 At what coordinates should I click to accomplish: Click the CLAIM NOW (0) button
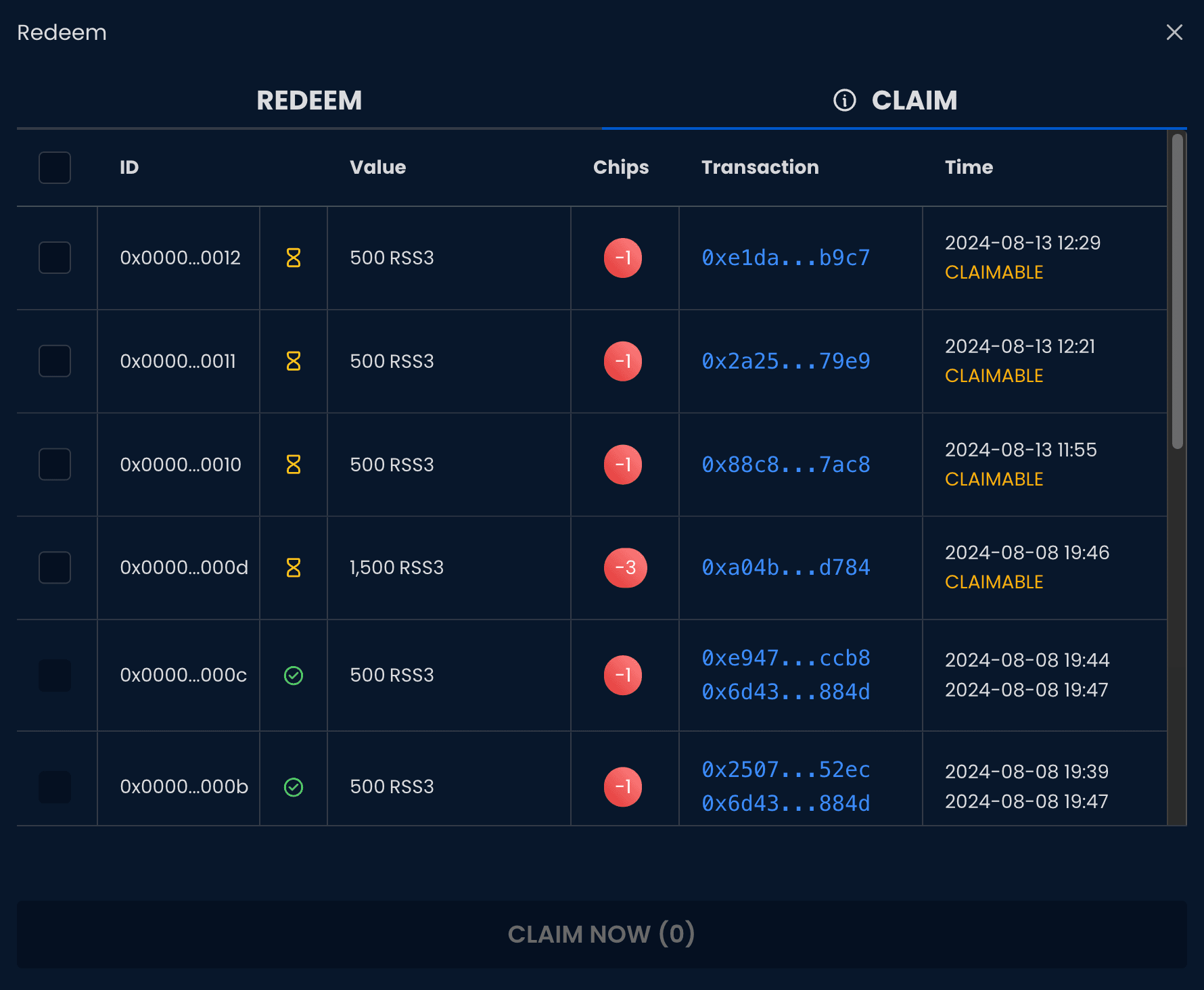pyautogui.click(x=602, y=934)
